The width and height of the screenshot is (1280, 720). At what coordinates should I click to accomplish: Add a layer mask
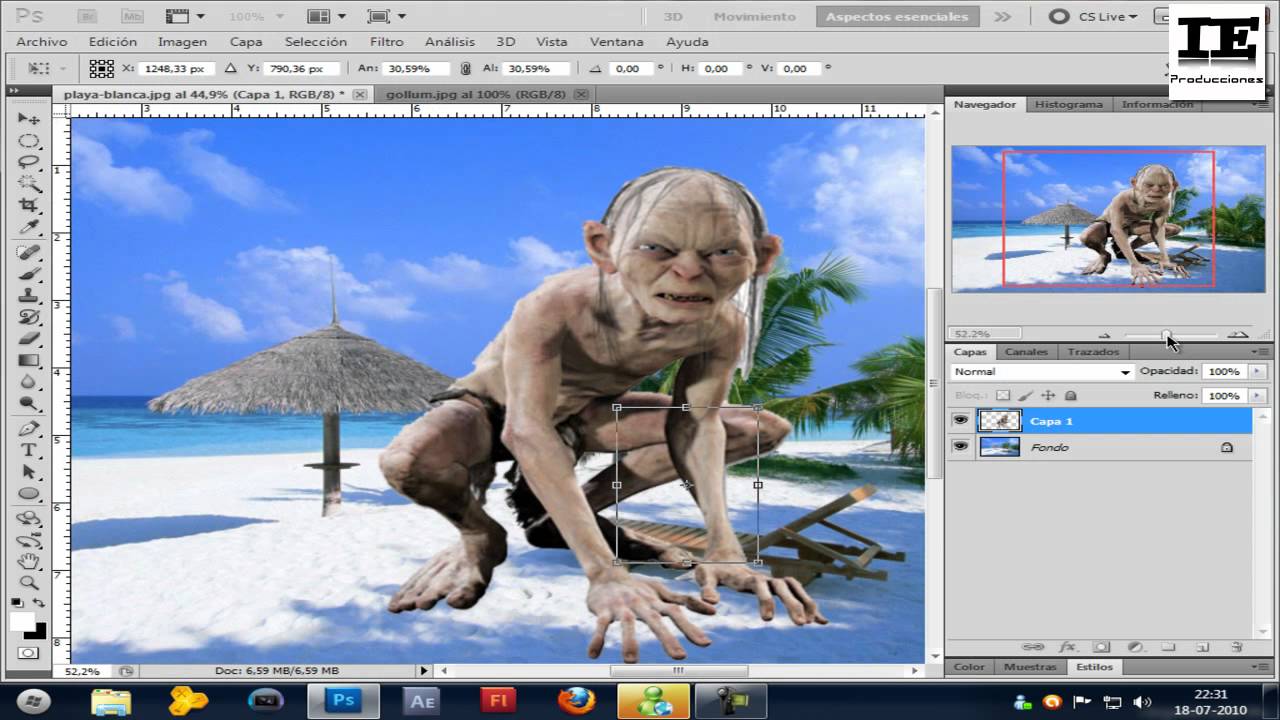pos(1101,648)
